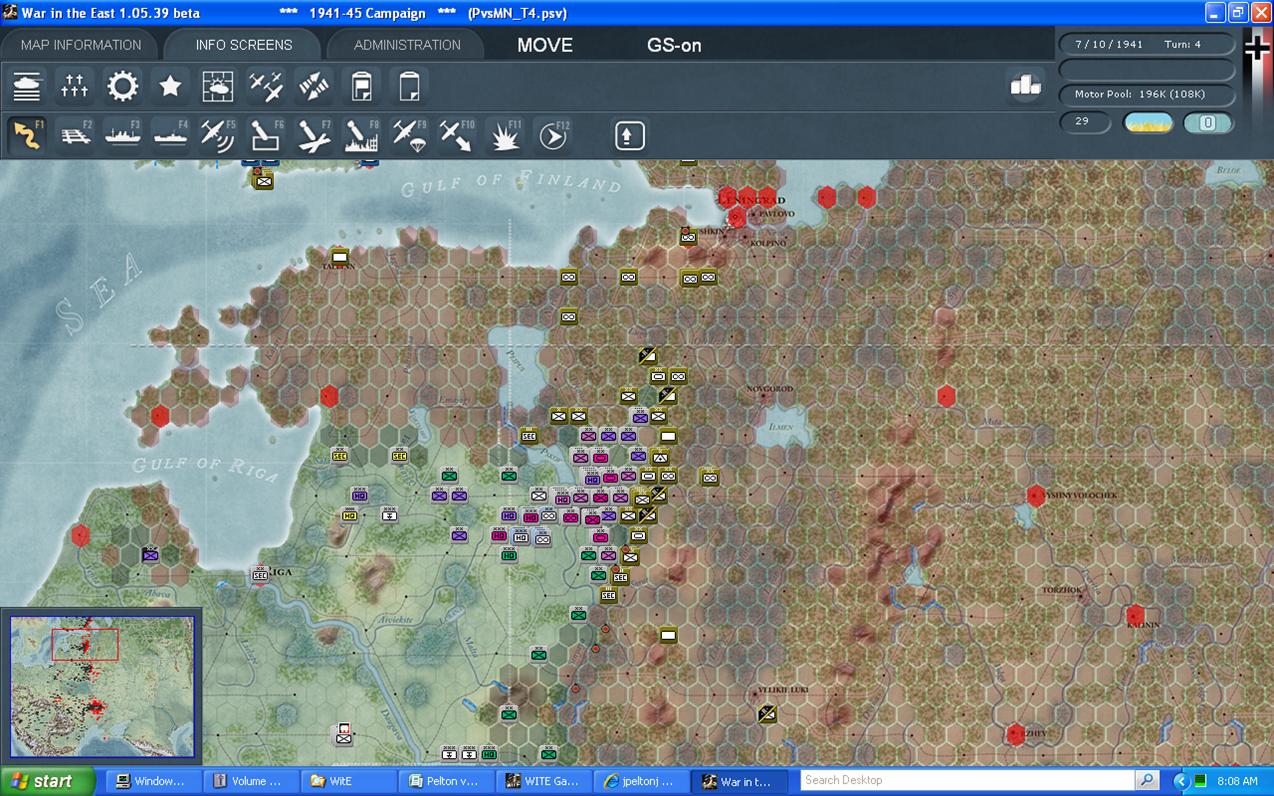Switch to the Pelton v... taskbar window
The height and width of the screenshot is (796, 1274).
coord(446,781)
